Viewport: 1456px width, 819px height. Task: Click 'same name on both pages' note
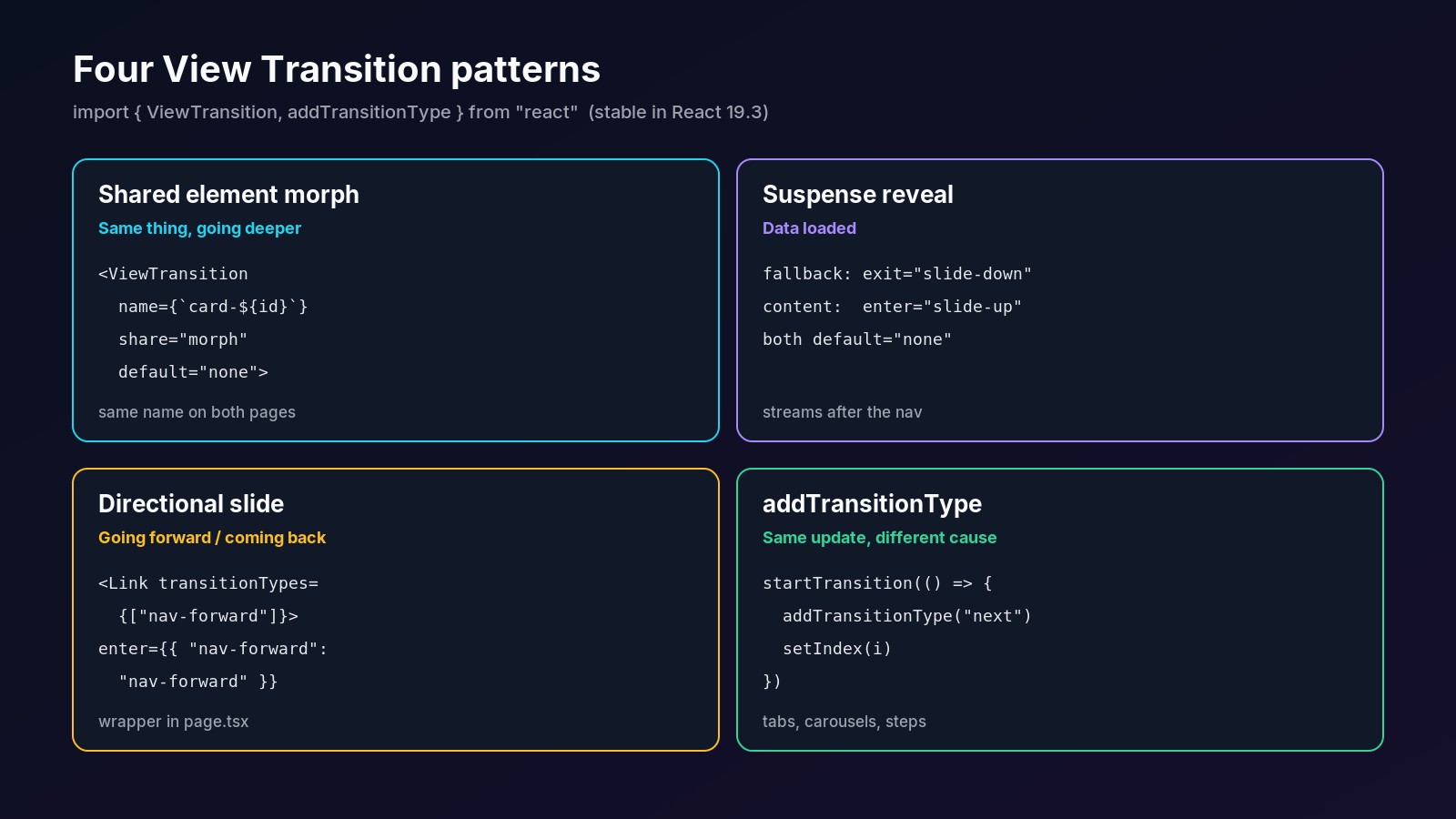point(197,412)
